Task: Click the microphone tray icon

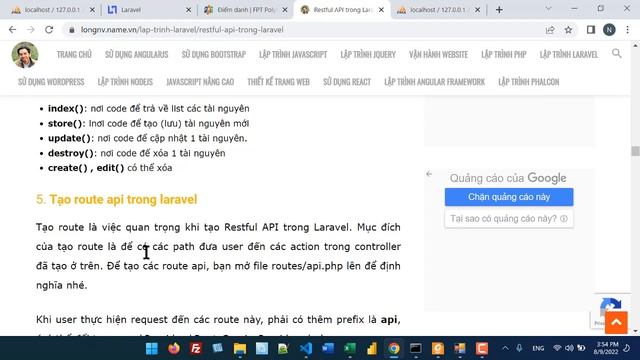Action: tap(519, 348)
